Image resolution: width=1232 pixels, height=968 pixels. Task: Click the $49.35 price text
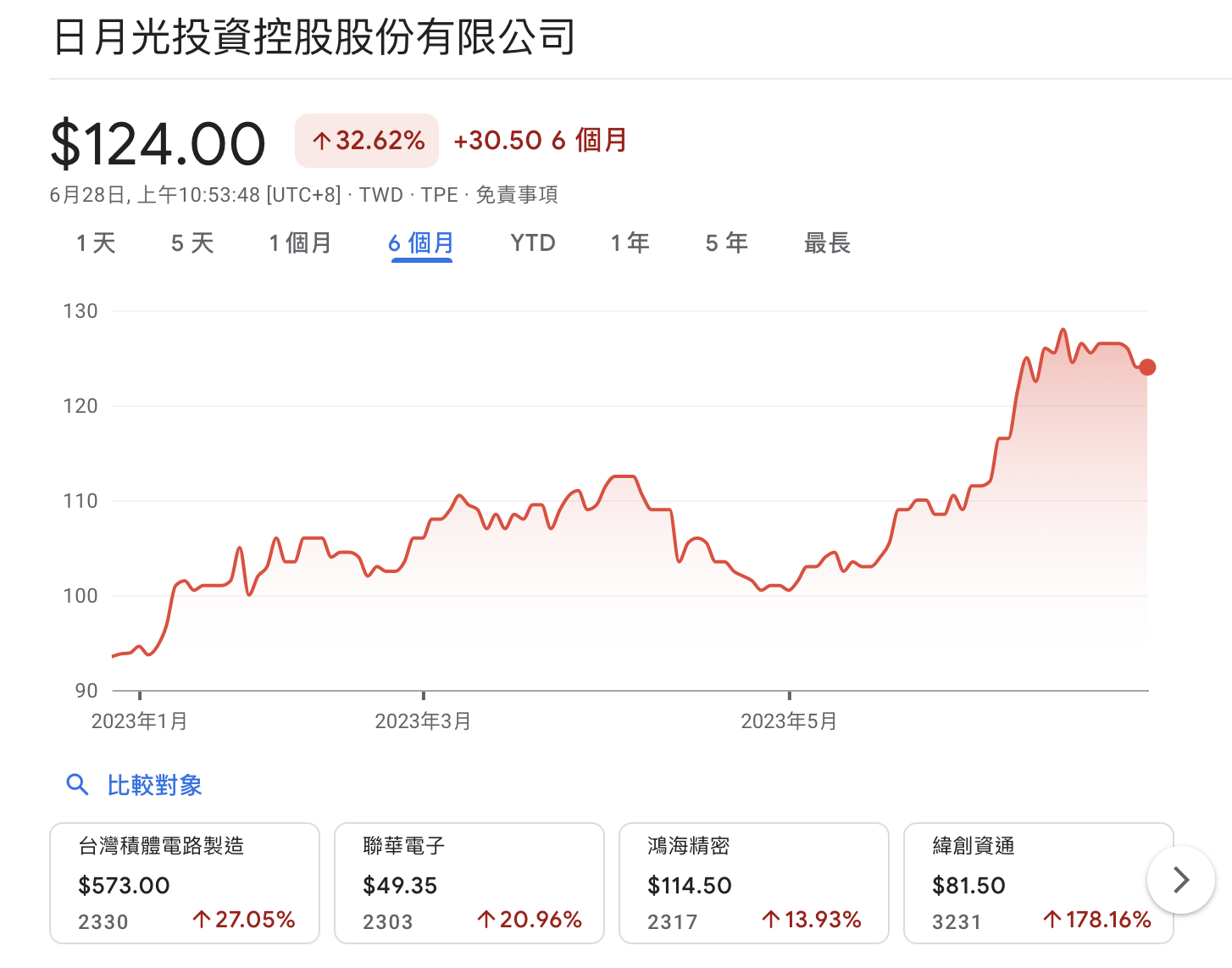coord(400,886)
